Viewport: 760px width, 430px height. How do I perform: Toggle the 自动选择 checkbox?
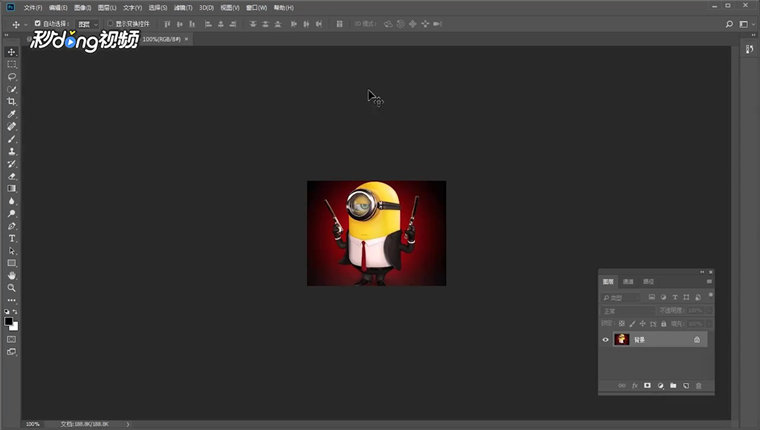click(x=37, y=23)
